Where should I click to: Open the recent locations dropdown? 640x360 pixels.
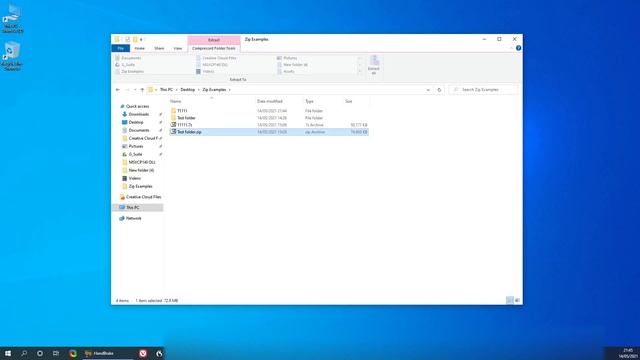[135, 89]
